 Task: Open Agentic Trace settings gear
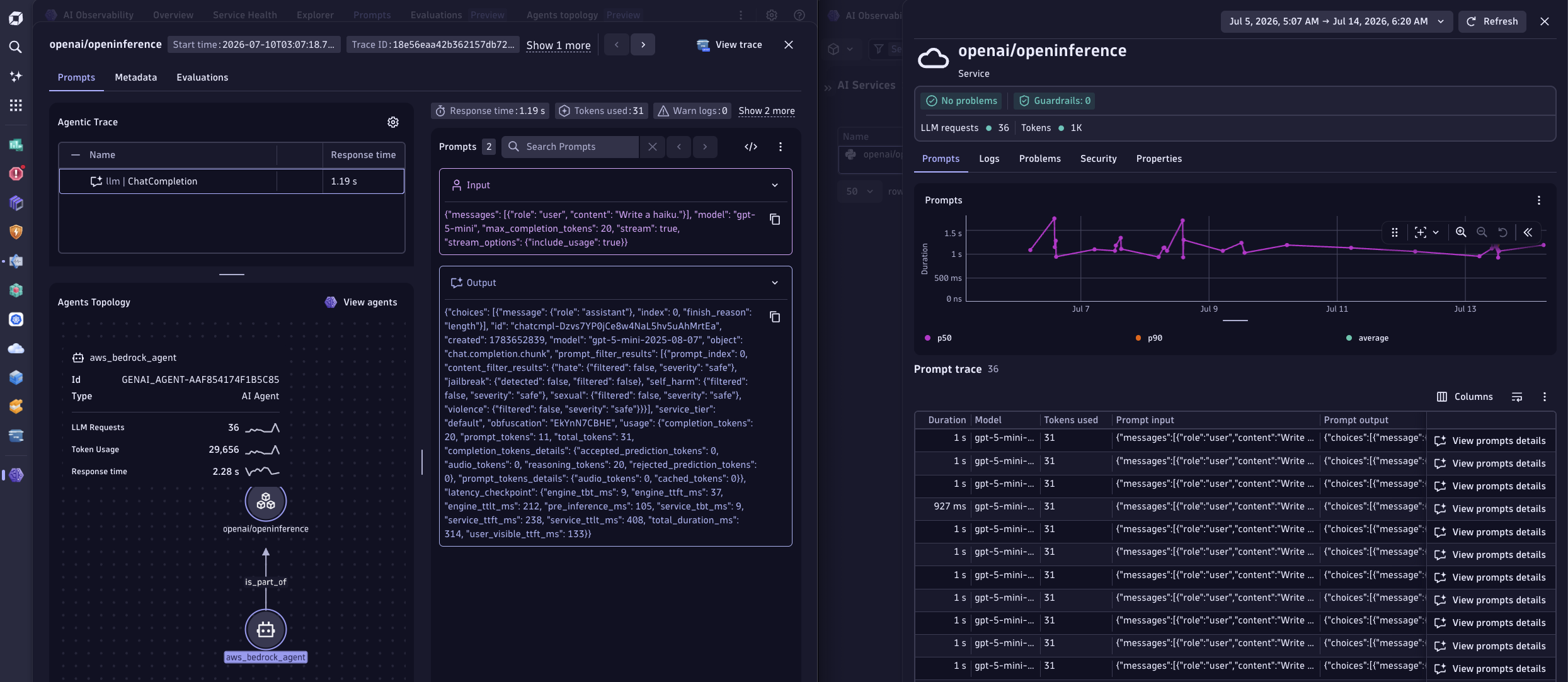click(x=393, y=122)
